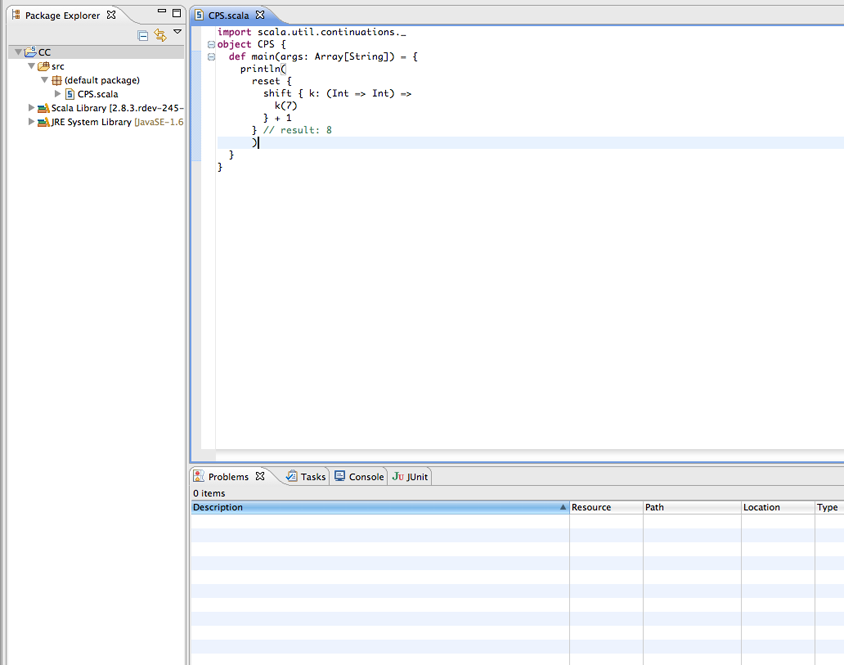Fold the object CPS code block
This screenshot has width=844, height=665.
[x=210, y=45]
